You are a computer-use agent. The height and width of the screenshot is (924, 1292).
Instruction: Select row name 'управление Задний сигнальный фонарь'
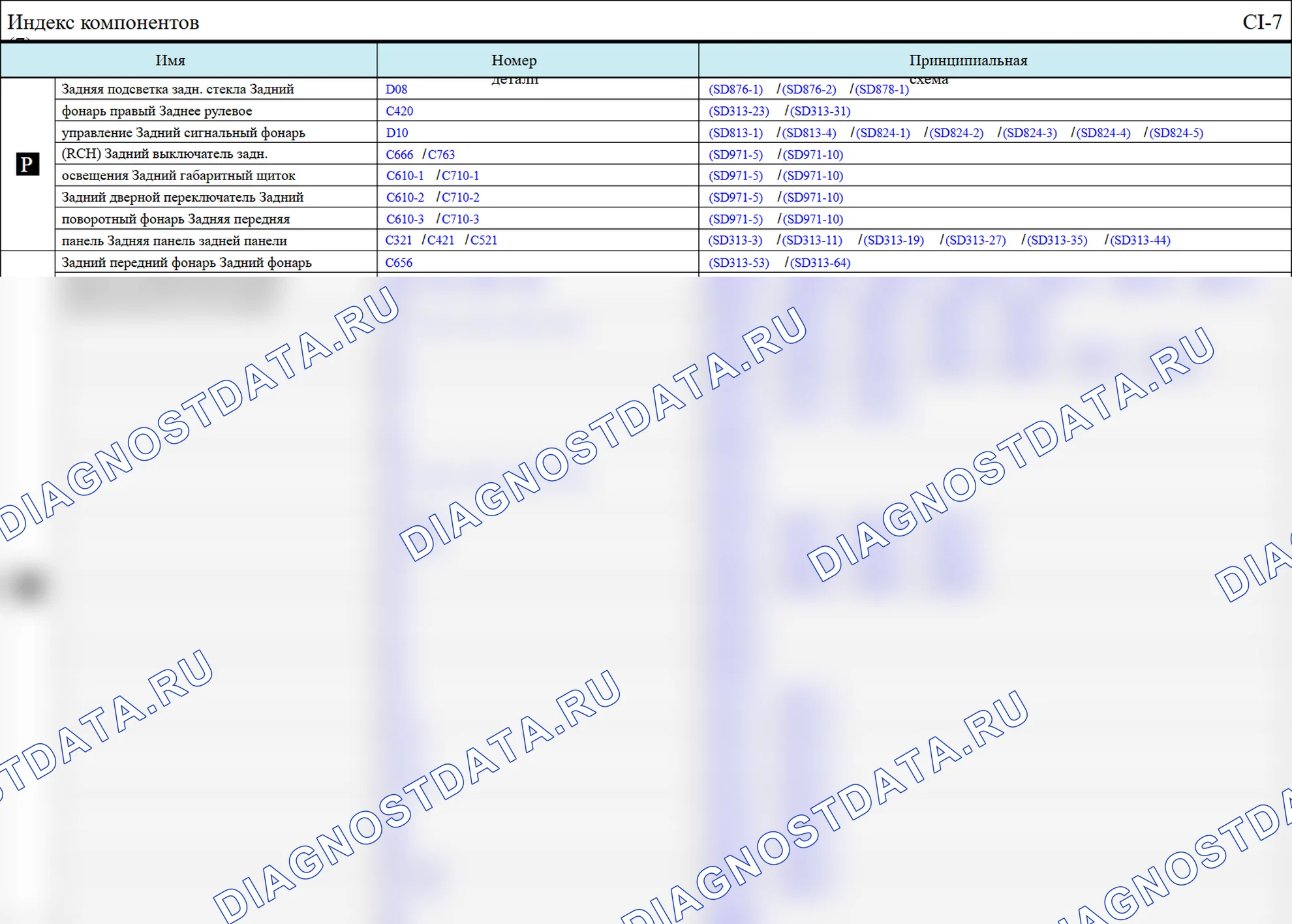[x=183, y=133]
